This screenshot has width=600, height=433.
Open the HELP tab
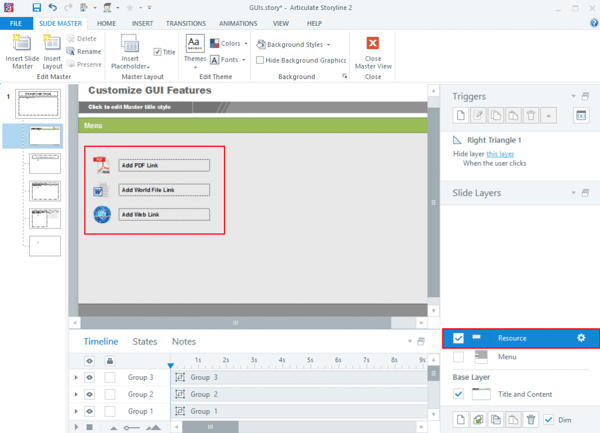pyautogui.click(x=314, y=23)
